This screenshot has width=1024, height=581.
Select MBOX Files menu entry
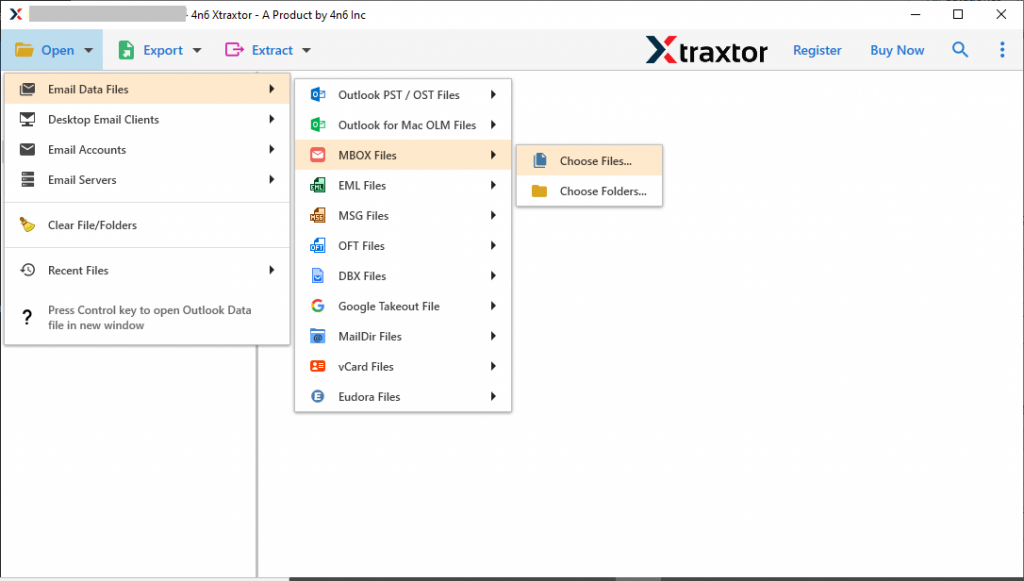tap(403, 155)
